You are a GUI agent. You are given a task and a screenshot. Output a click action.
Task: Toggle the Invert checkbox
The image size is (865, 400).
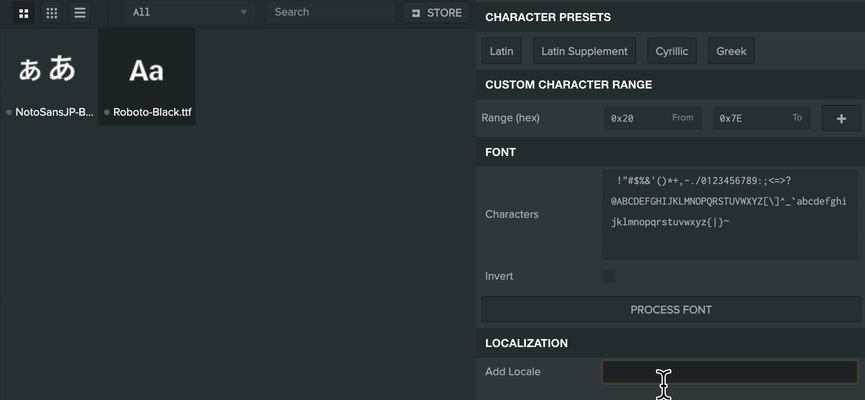coord(609,276)
